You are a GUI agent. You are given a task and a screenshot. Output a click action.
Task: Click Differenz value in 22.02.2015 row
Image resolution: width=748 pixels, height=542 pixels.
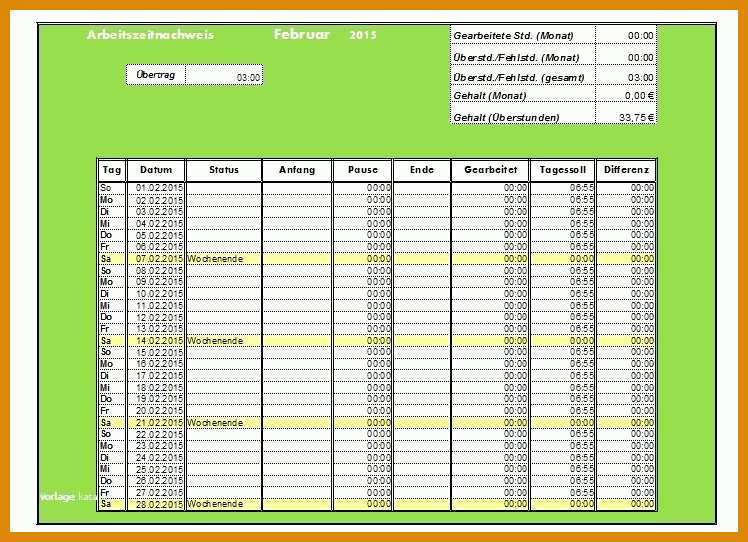[x=626, y=434]
